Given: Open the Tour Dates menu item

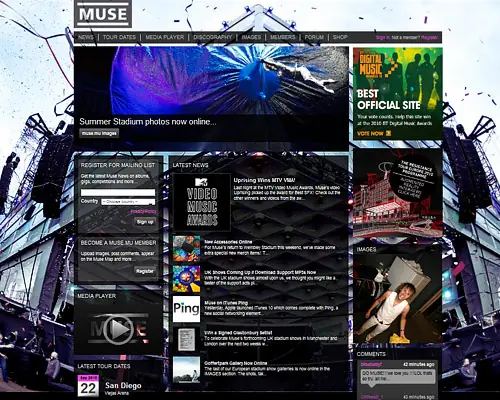Looking at the screenshot, I should [x=119, y=37].
